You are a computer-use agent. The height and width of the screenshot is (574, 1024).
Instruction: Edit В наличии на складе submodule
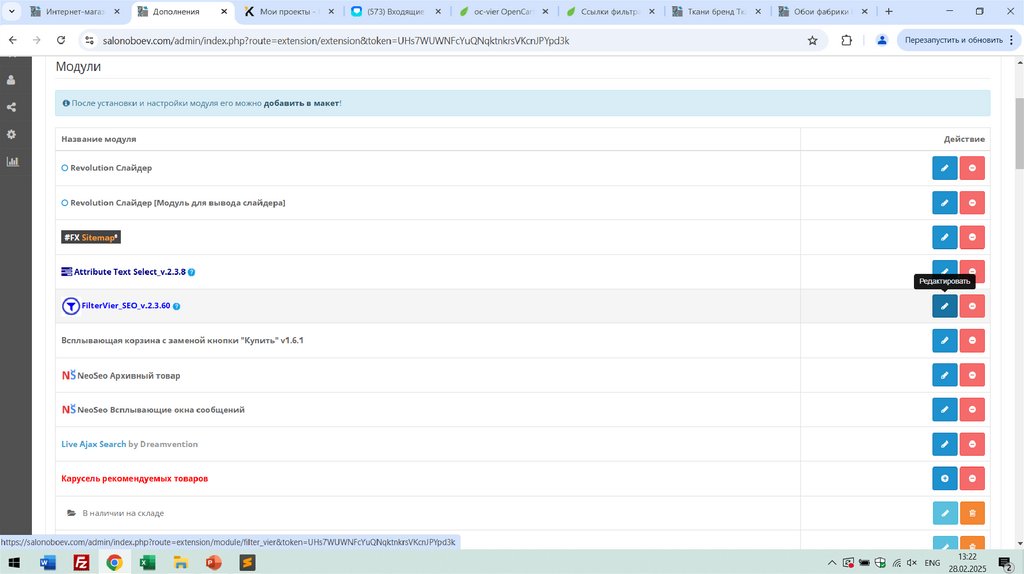click(x=944, y=513)
